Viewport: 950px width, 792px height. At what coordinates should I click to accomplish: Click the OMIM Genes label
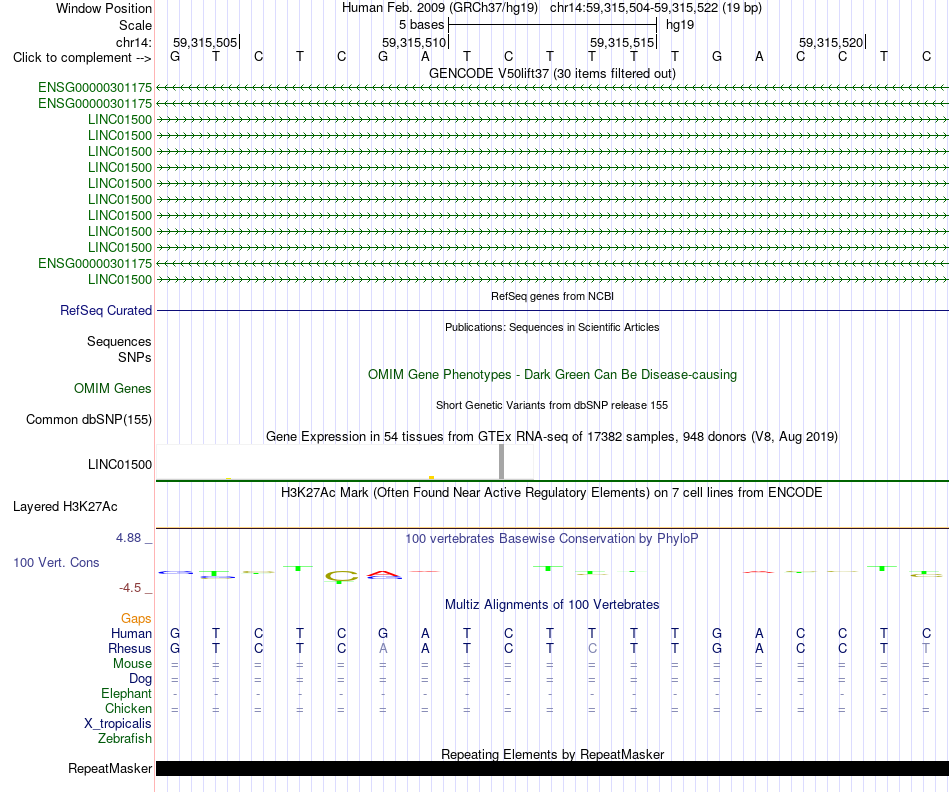tap(113, 388)
